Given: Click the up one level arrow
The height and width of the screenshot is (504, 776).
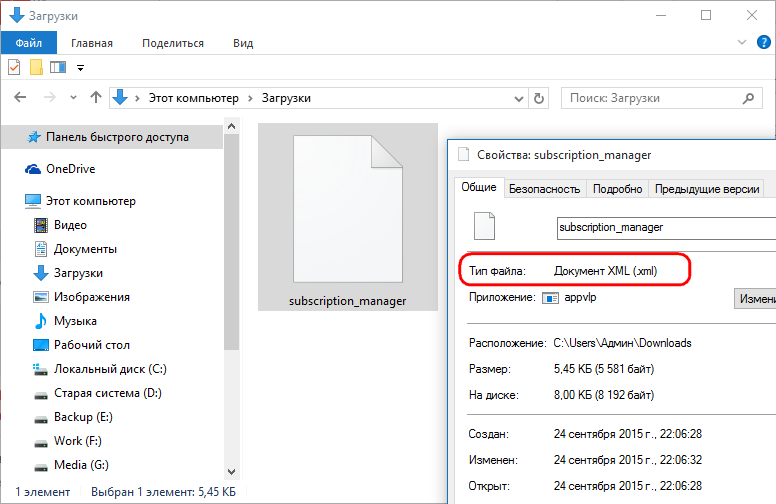Looking at the screenshot, I should coord(95,98).
